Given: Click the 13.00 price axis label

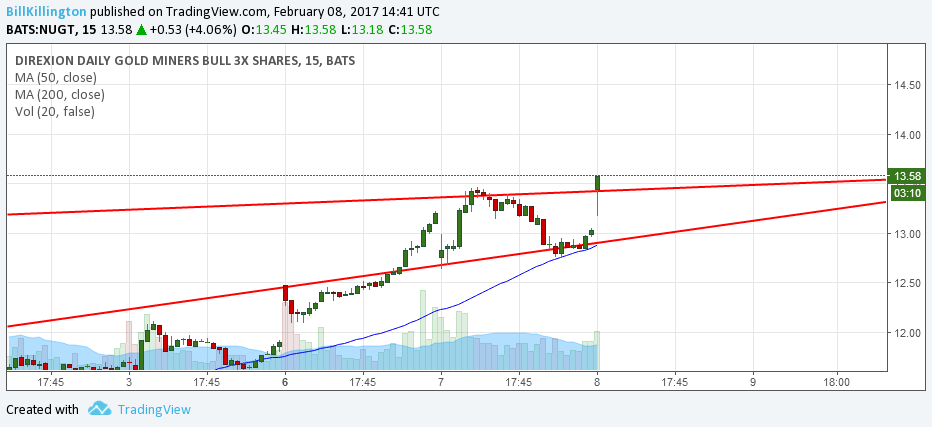Looking at the screenshot, I should point(908,234).
